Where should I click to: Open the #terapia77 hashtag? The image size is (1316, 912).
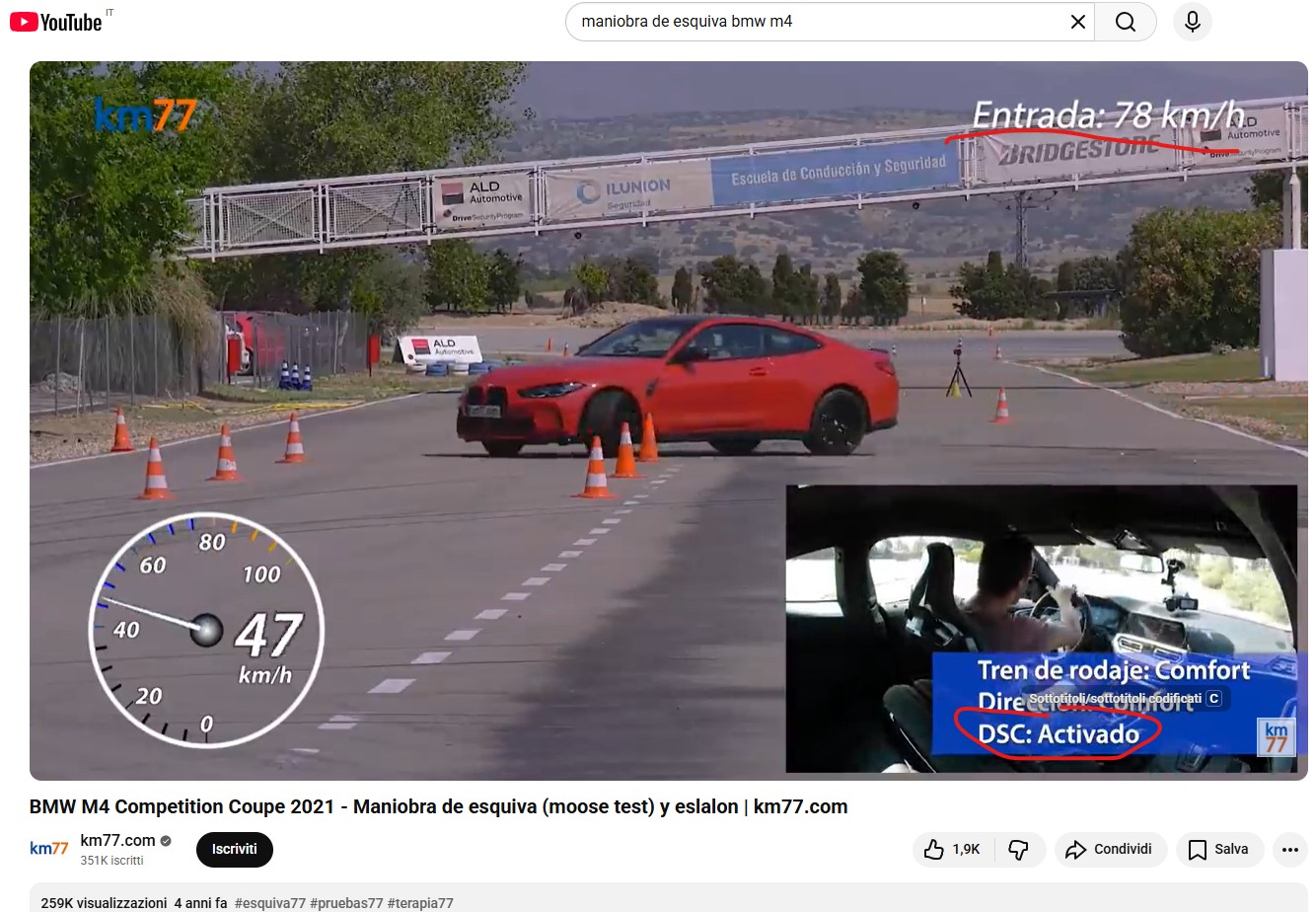click(x=420, y=902)
